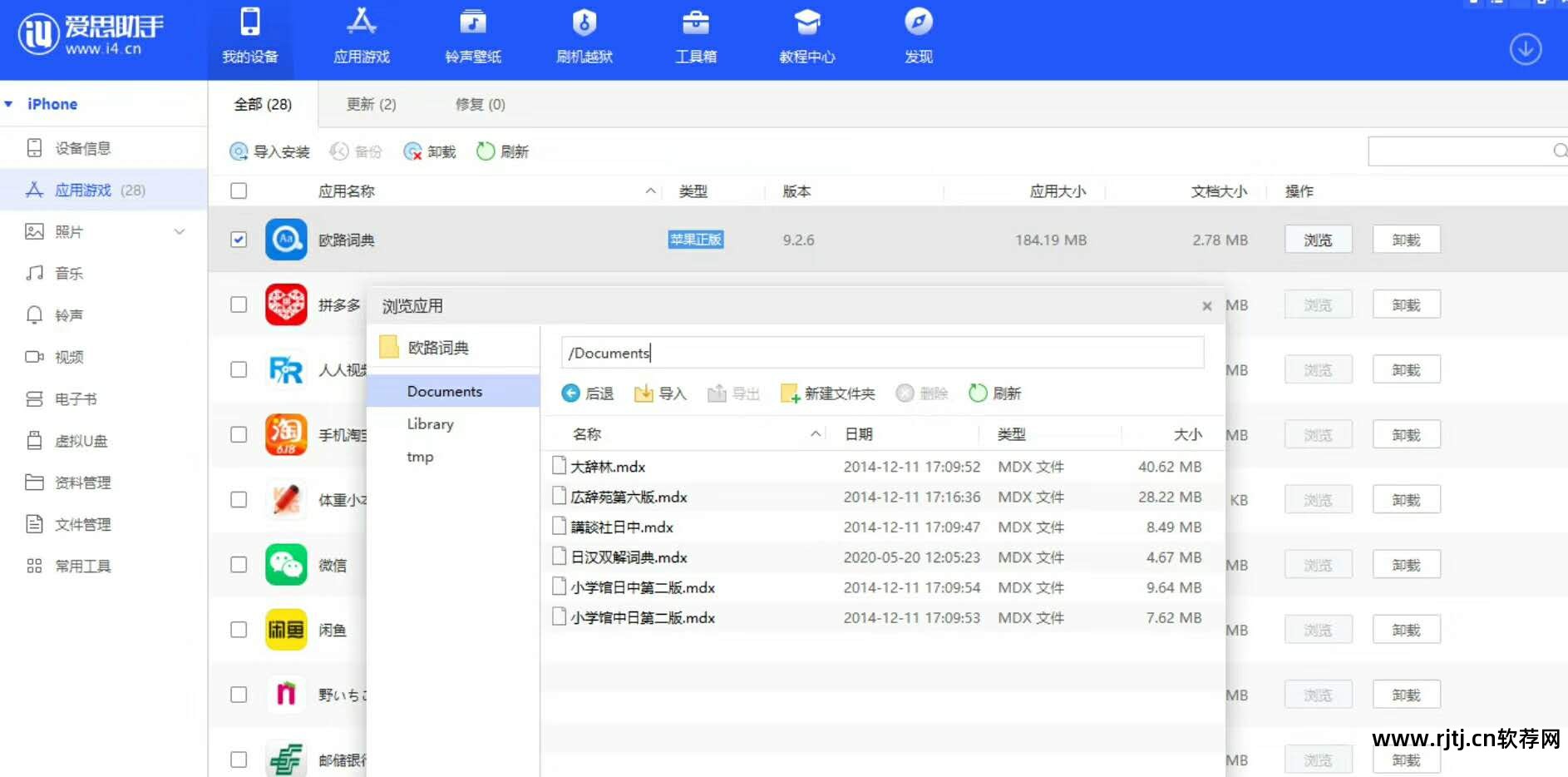This screenshot has height=777, width=1568.
Task: Check the 手机淘宝 row checkbox
Action: (239, 434)
